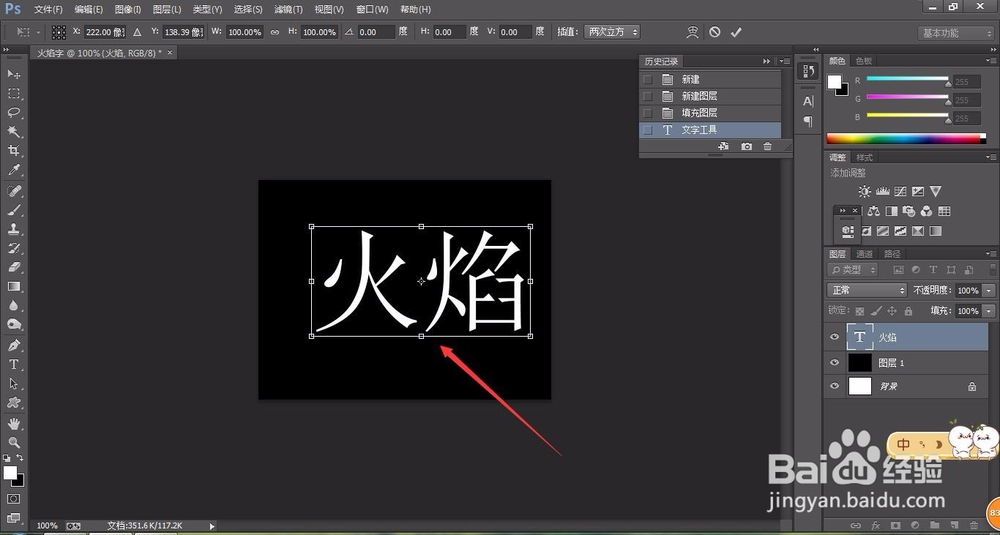The height and width of the screenshot is (535, 1000).
Task: Toggle visibility of the 火焰 text layer
Action: [x=834, y=337]
